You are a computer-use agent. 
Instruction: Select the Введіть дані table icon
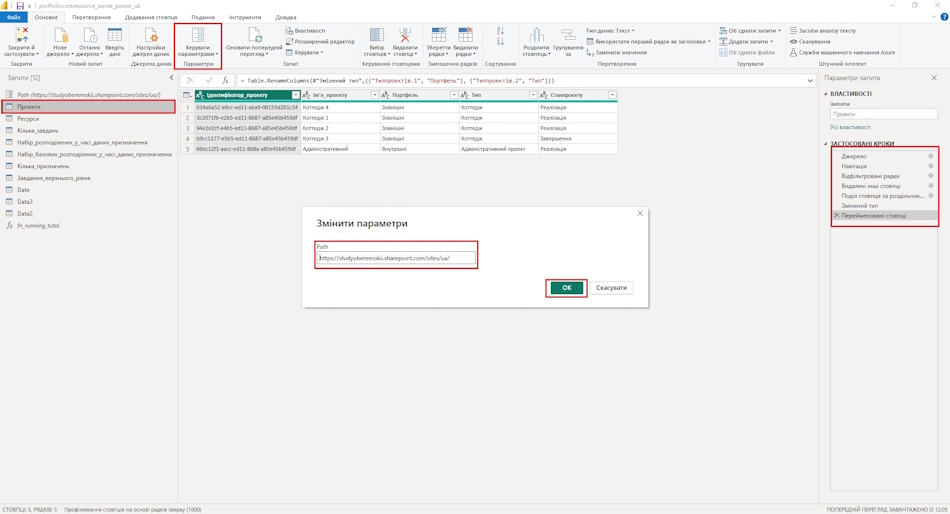(x=115, y=35)
